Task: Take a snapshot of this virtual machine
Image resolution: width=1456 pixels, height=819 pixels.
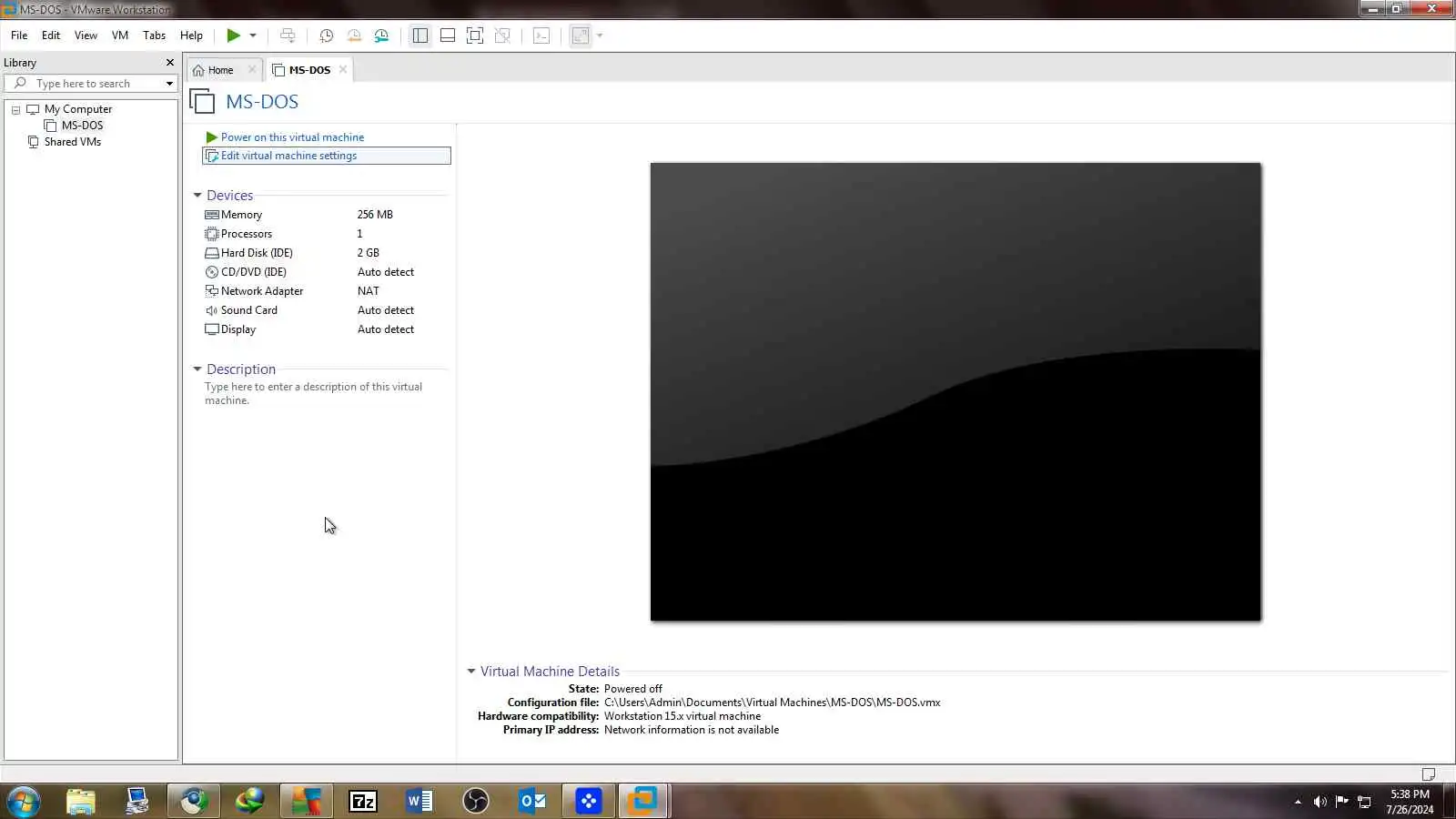Action: pos(326,35)
